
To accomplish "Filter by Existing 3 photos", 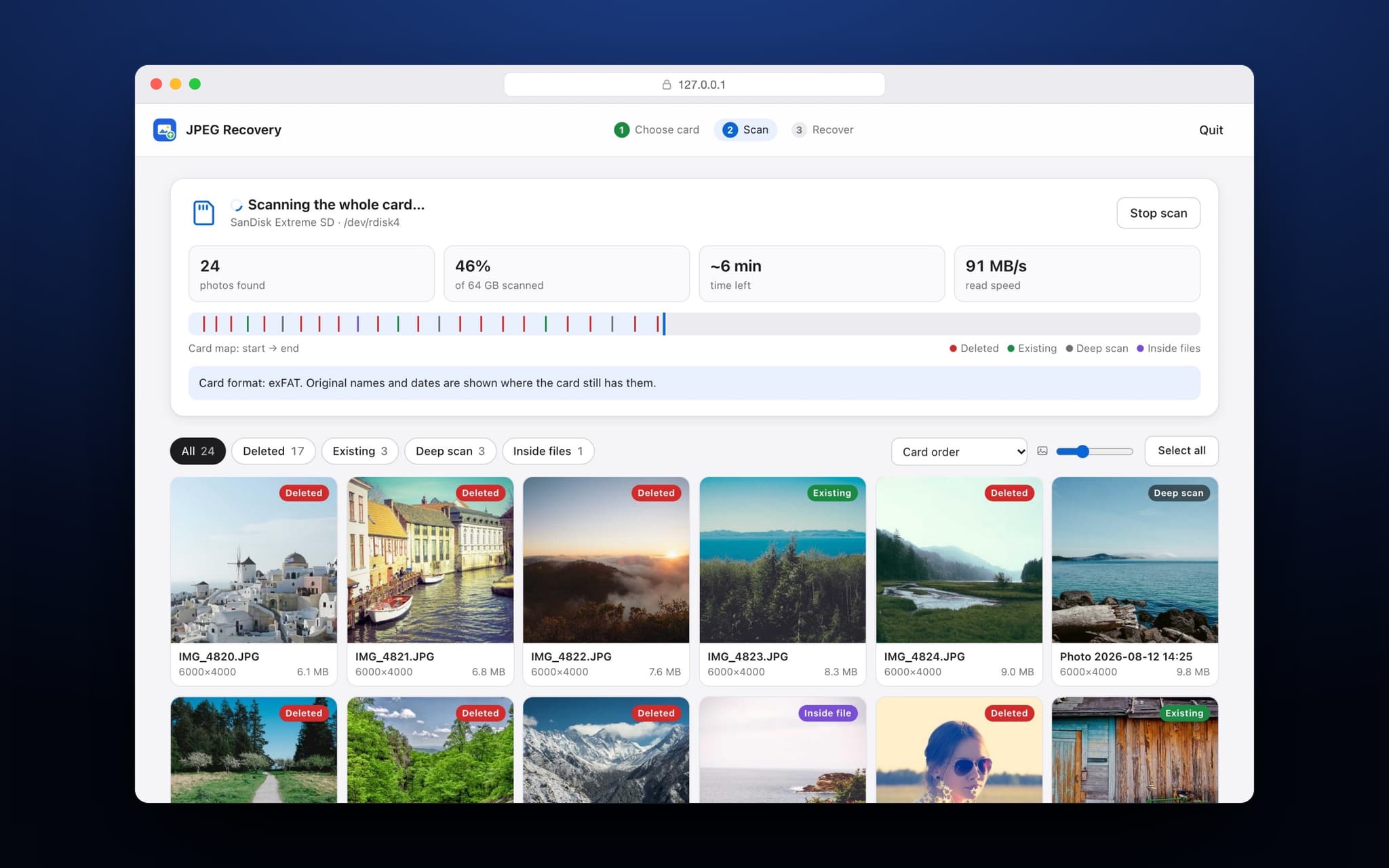I will click(359, 451).
